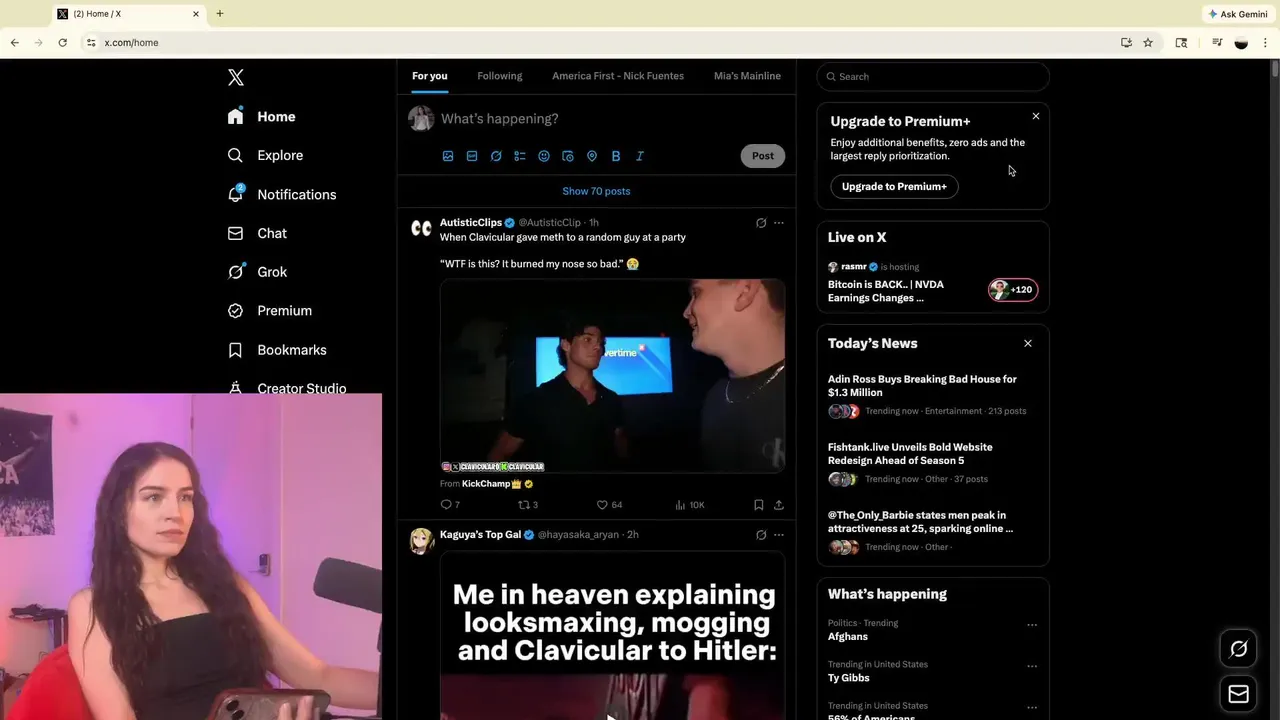The height and width of the screenshot is (720, 1280).
Task: Add media image icon in composer
Action: coord(448,156)
